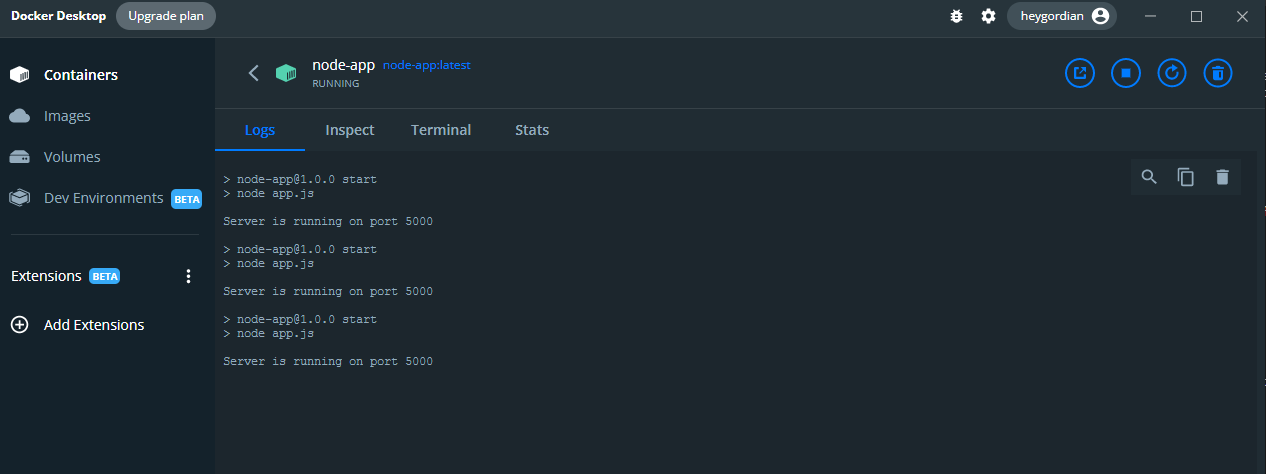1266x474 pixels.
Task: Delete the node-app container
Action: tap(1218, 73)
